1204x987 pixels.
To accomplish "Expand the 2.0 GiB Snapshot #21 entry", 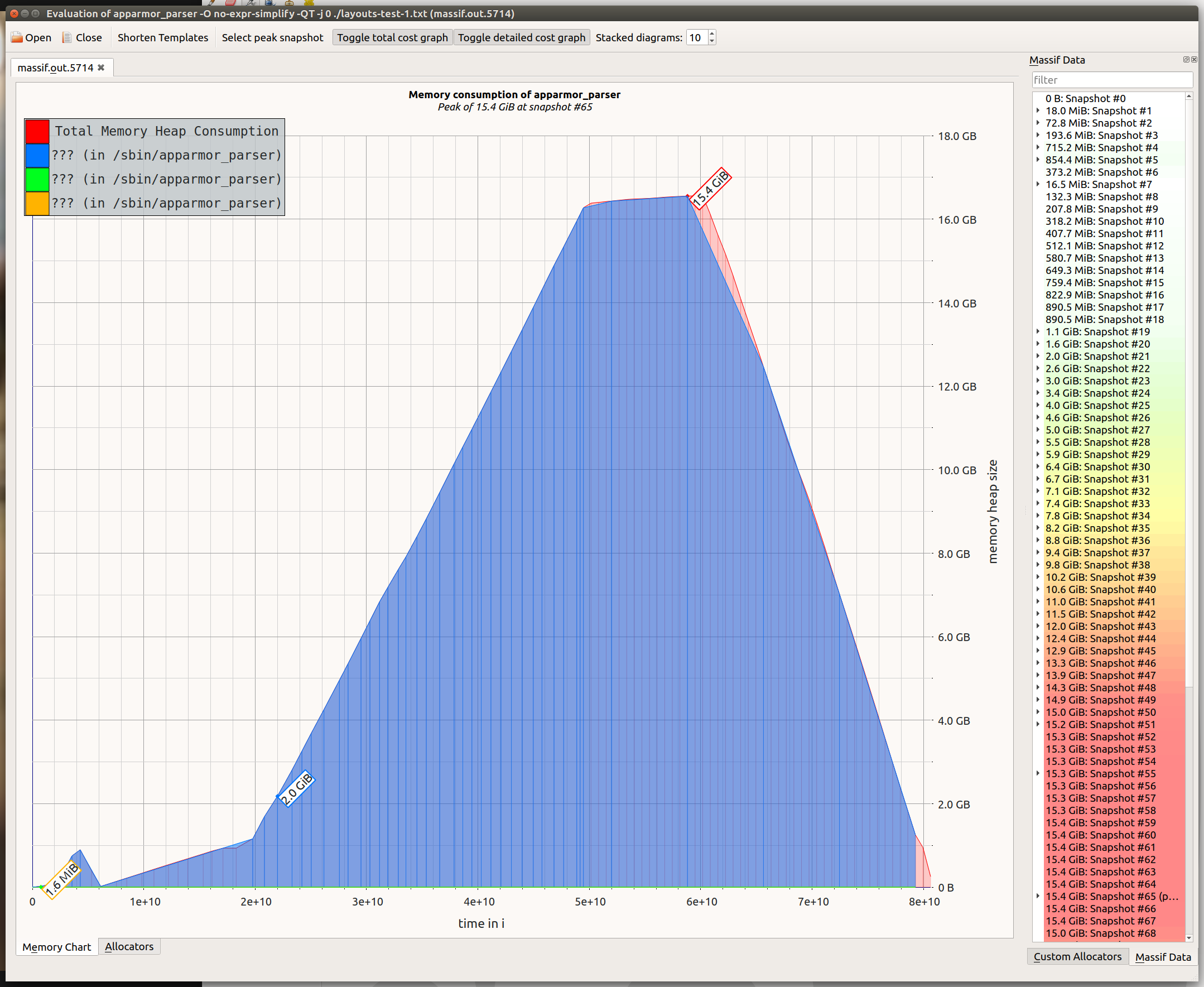I will point(1038,357).
